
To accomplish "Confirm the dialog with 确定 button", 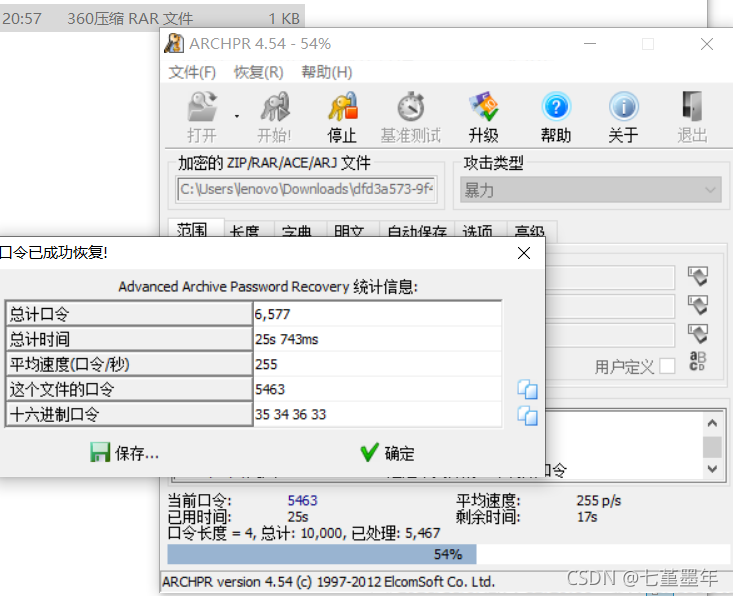I will [387, 453].
